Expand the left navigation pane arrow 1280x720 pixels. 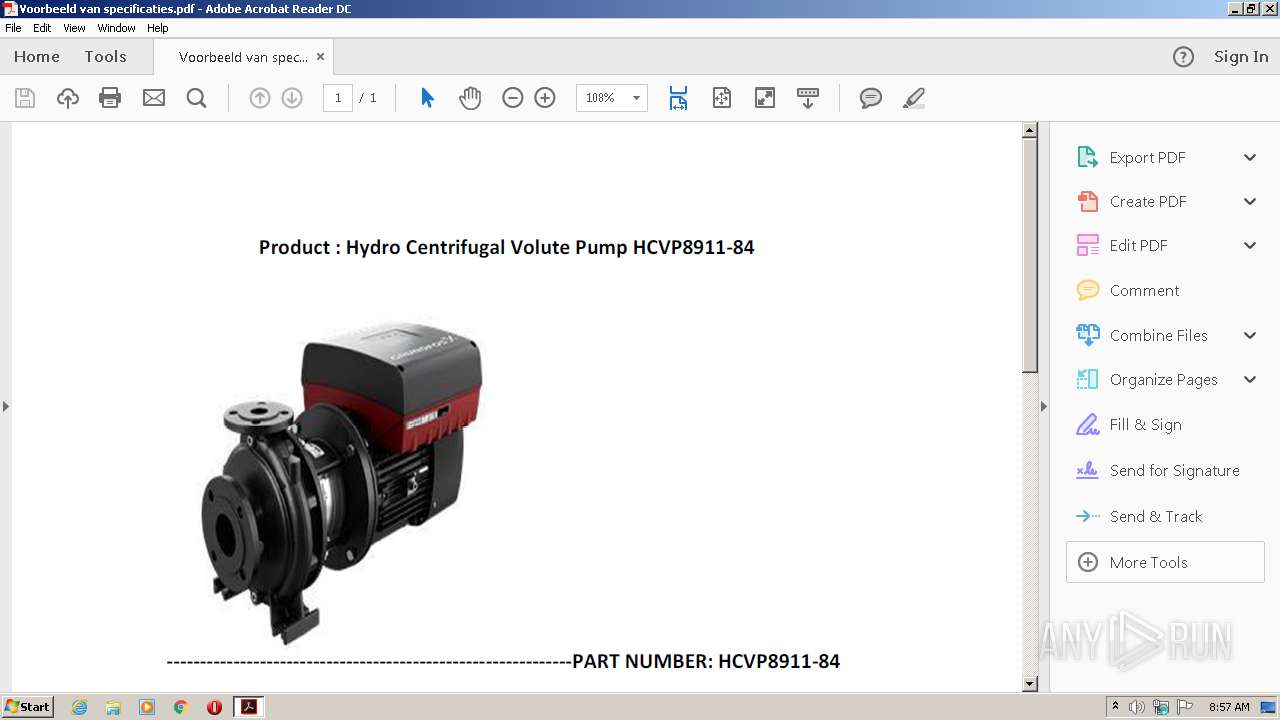(x=6, y=406)
